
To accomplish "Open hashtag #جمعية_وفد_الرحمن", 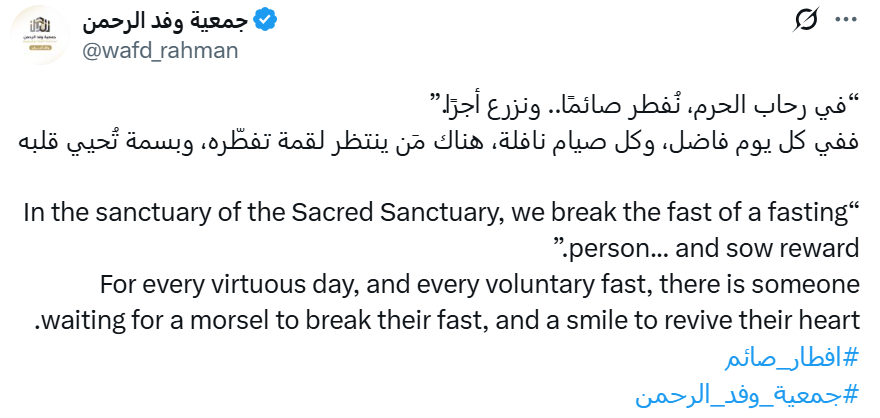I will point(748,395).
